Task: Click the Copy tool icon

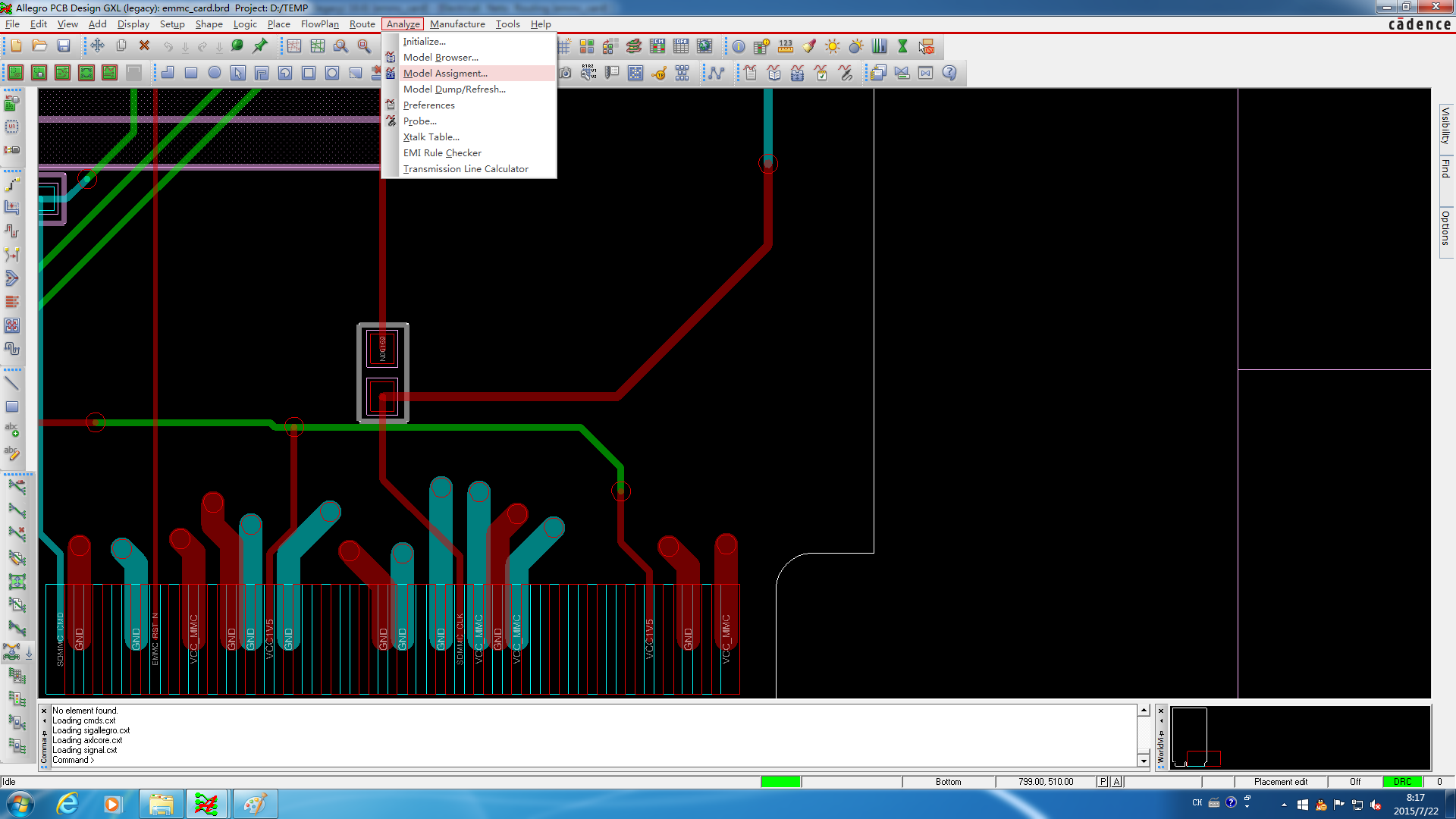Action: tap(121, 46)
